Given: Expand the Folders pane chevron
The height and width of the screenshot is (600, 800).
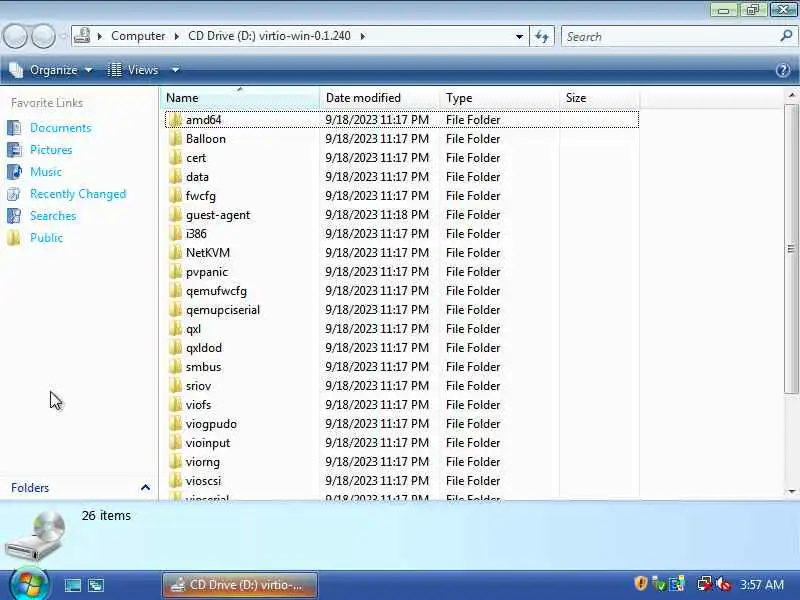Looking at the screenshot, I should click(145, 488).
